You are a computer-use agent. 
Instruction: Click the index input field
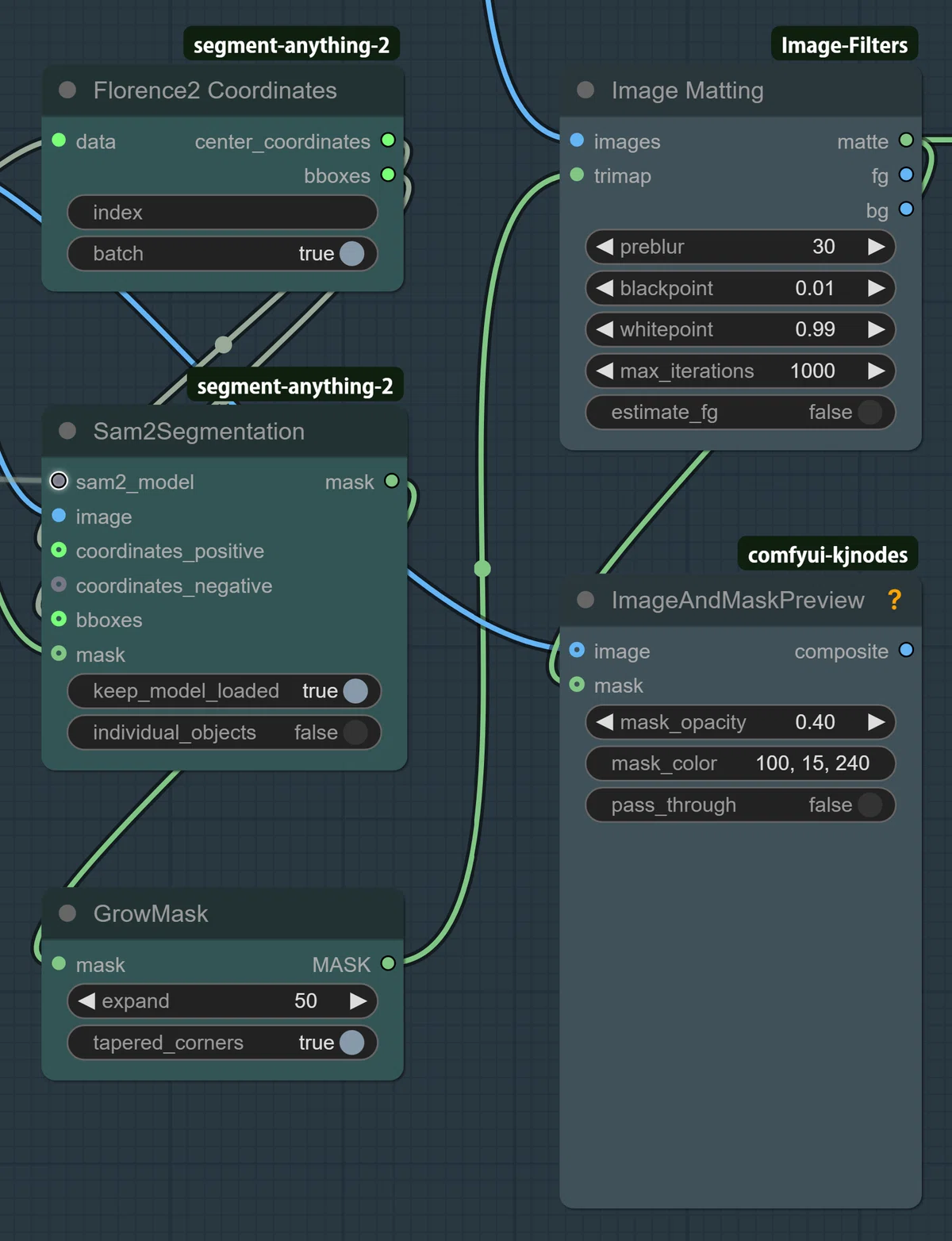click(222, 213)
